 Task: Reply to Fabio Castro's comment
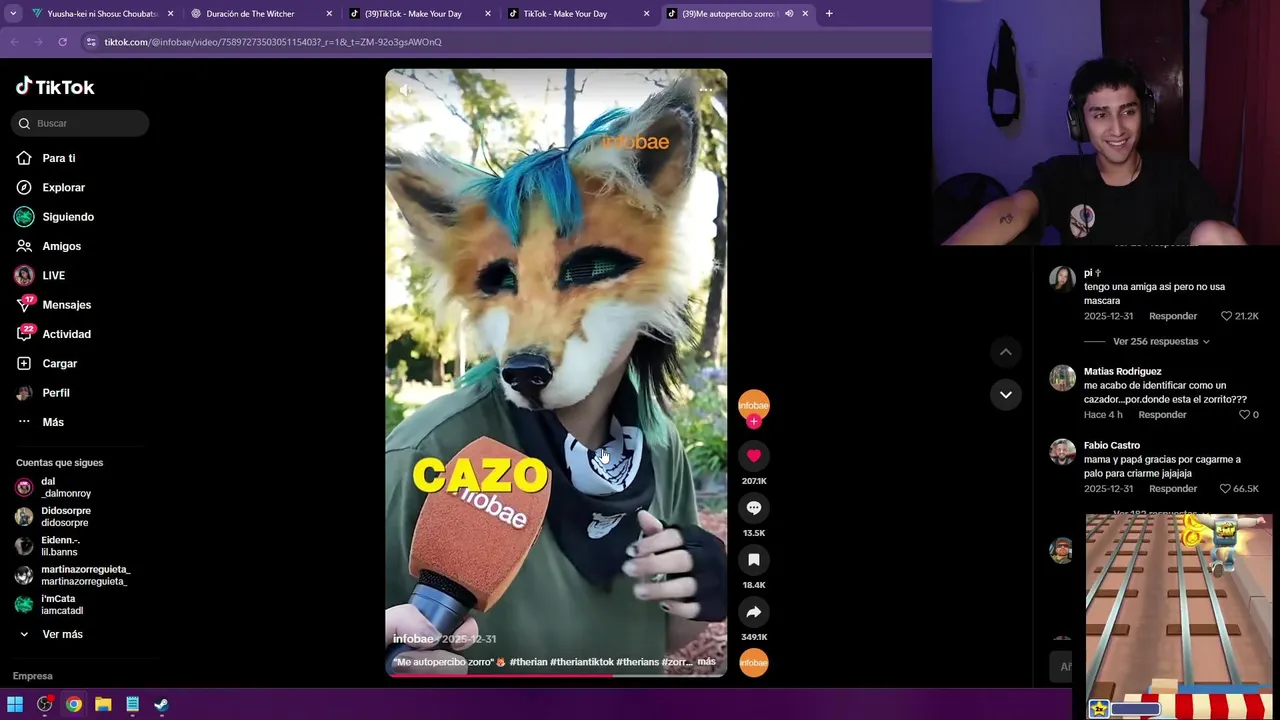[x=1173, y=489]
